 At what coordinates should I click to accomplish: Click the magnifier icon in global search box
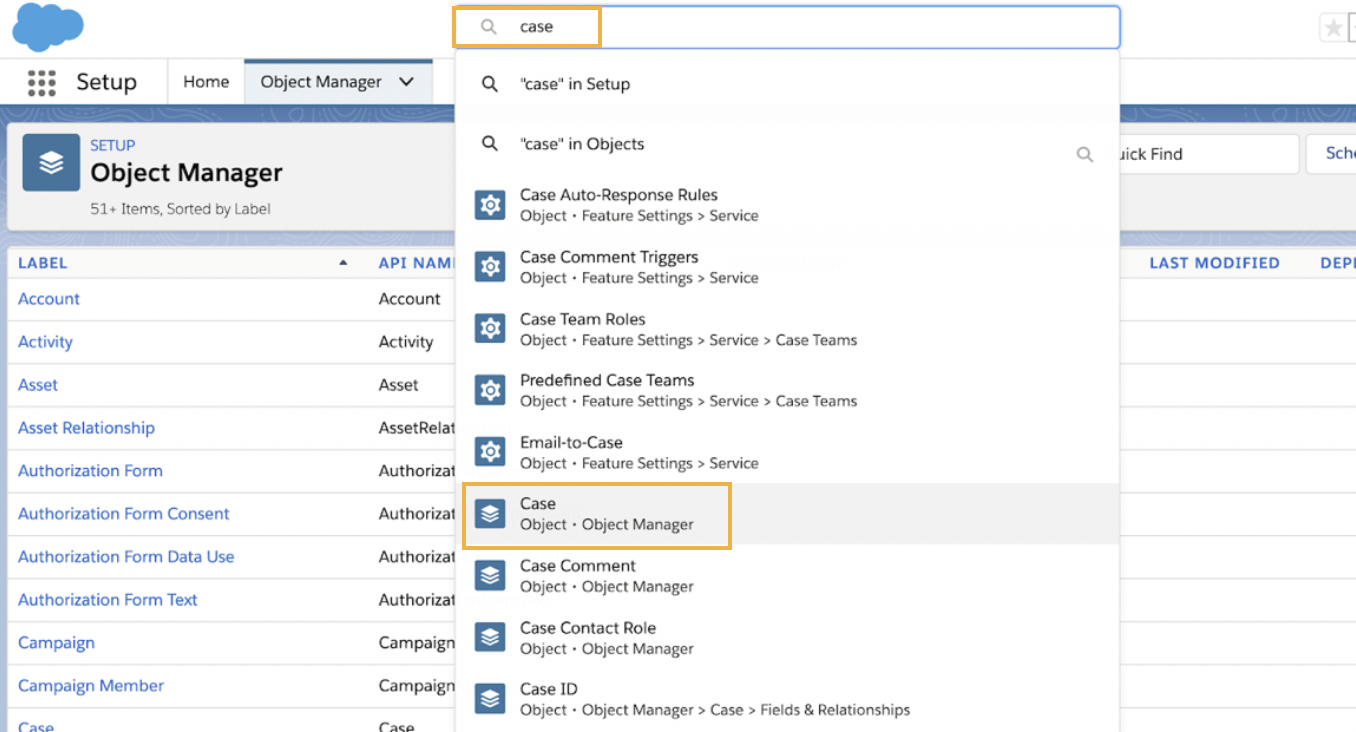coord(489,27)
